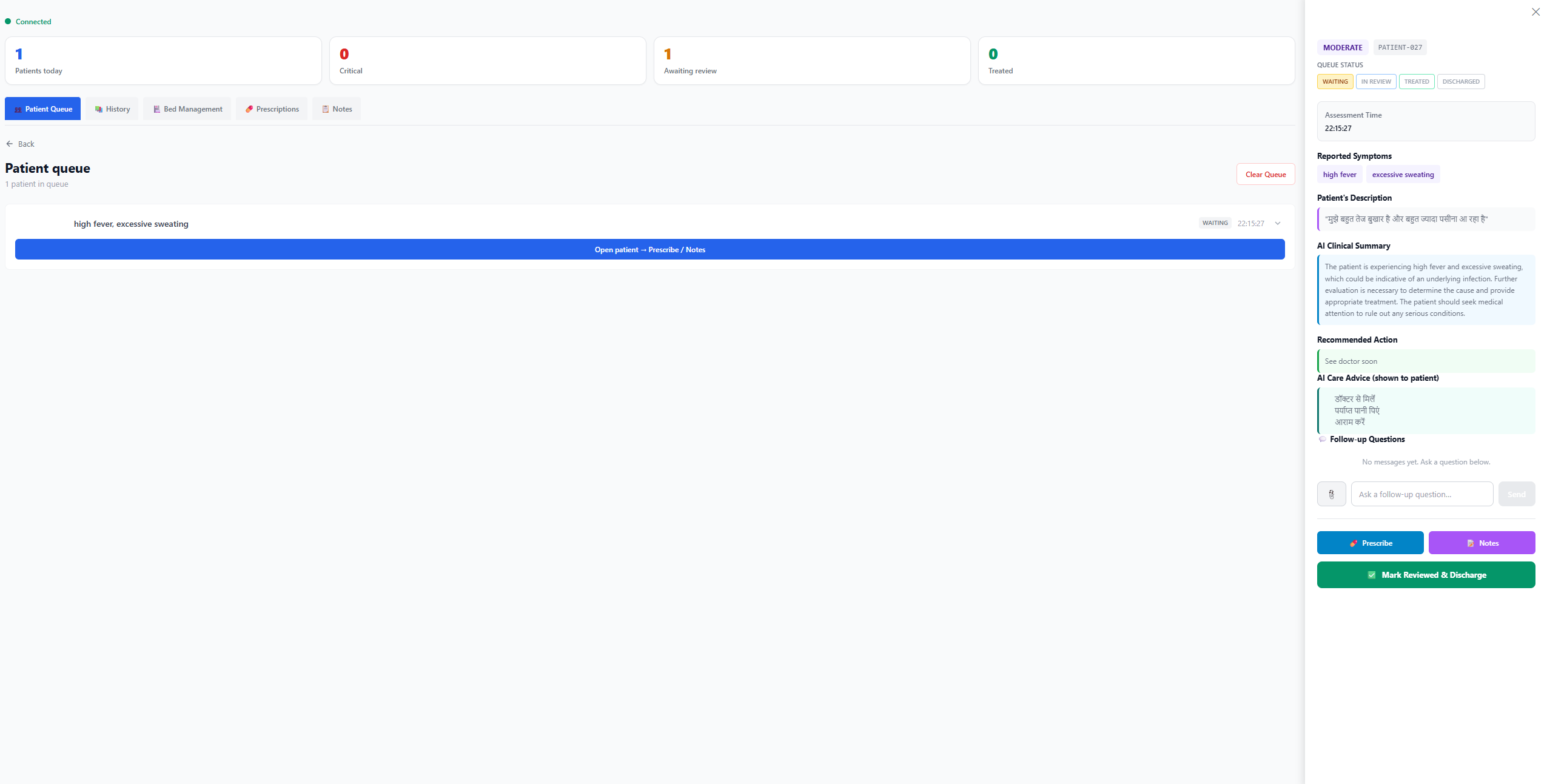Click the microphone icon beside follow-up input
This screenshot has height=784, width=1547.
tap(1332, 494)
